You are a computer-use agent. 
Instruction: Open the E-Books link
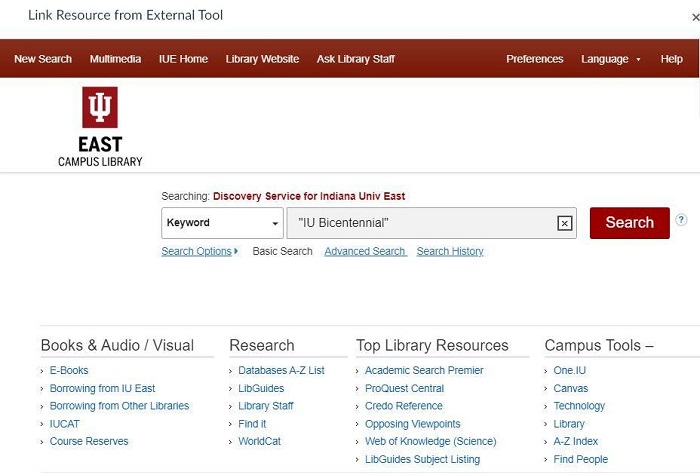[x=69, y=371]
